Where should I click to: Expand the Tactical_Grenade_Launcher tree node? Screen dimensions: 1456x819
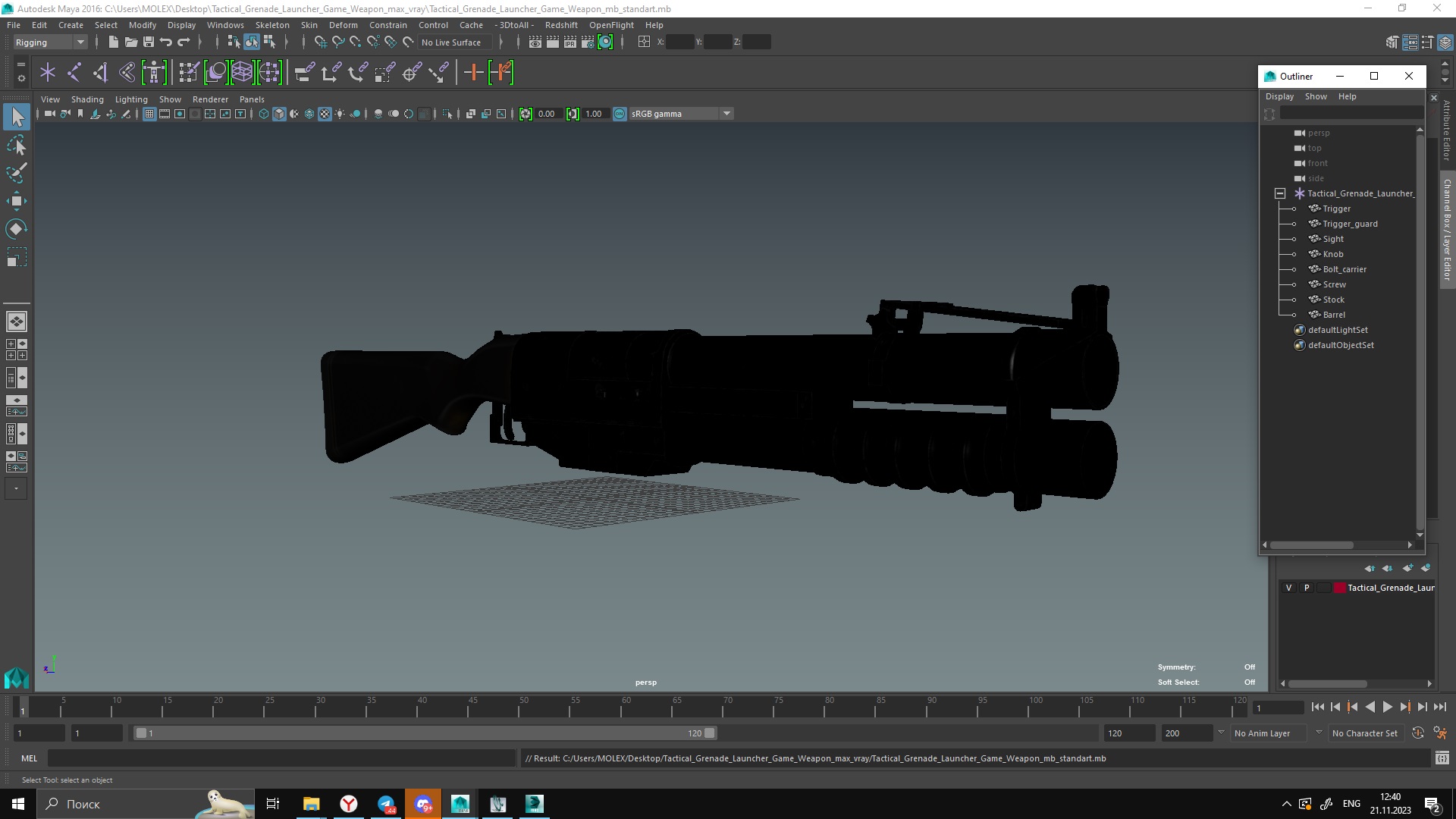(1281, 193)
